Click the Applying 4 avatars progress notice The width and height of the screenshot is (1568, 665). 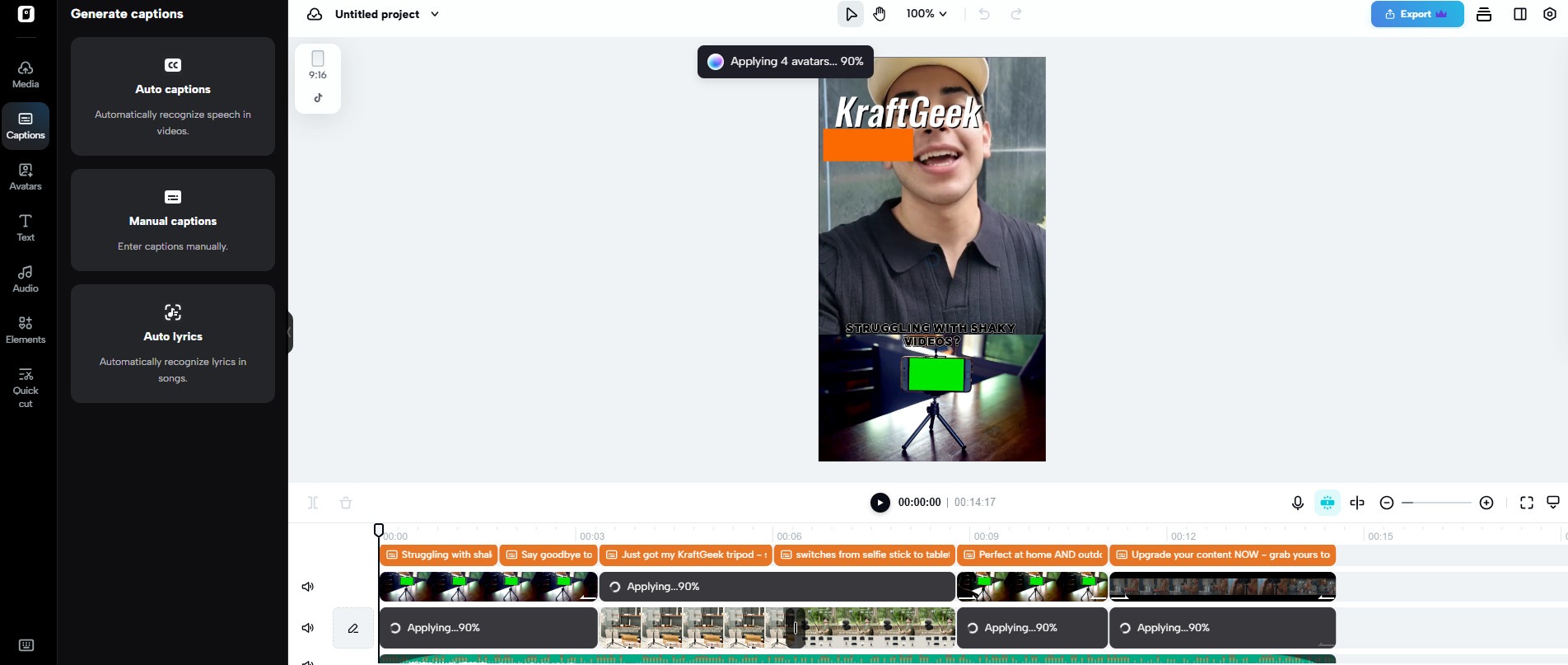pos(786,62)
